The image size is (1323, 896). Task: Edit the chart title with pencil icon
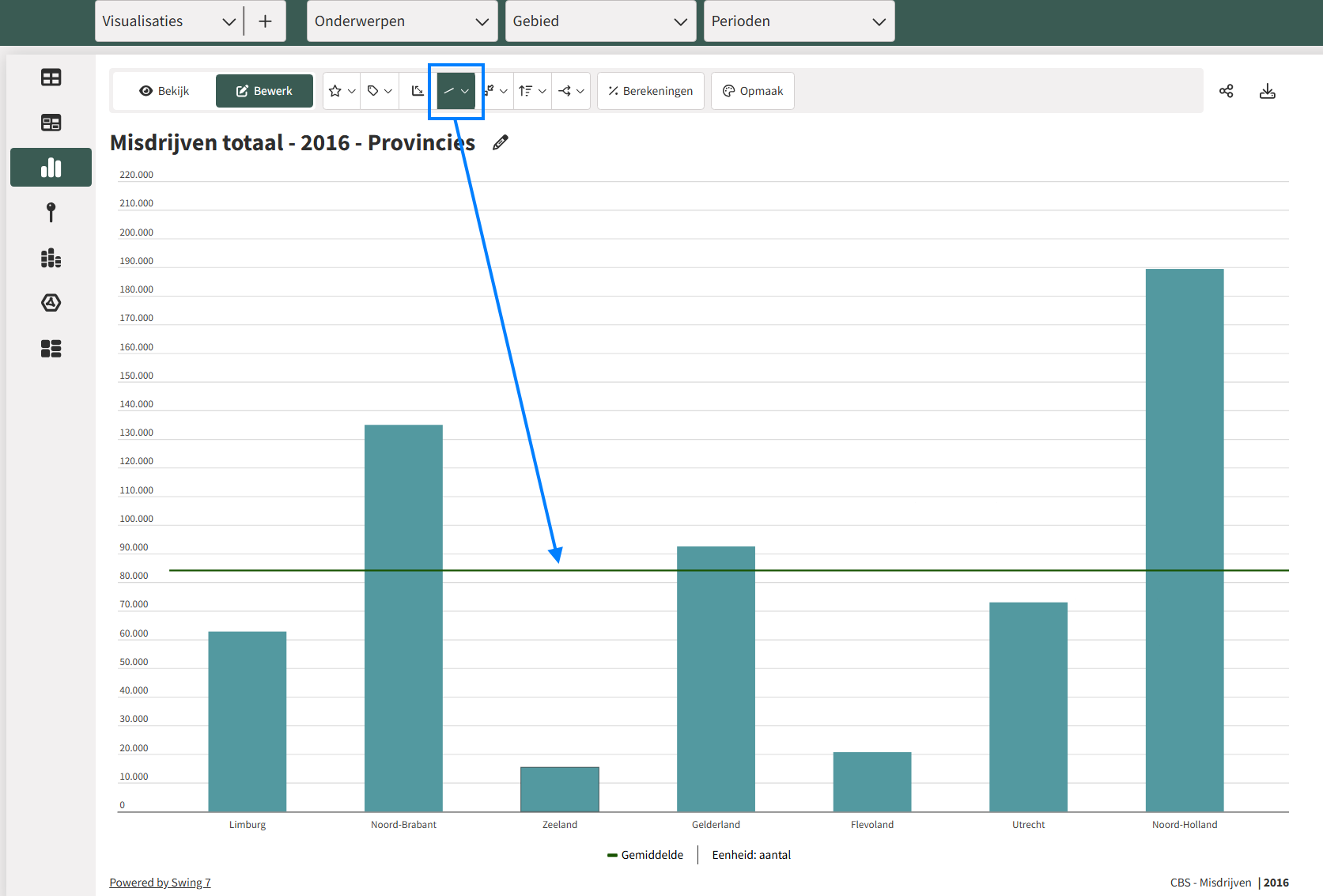point(500,142)
